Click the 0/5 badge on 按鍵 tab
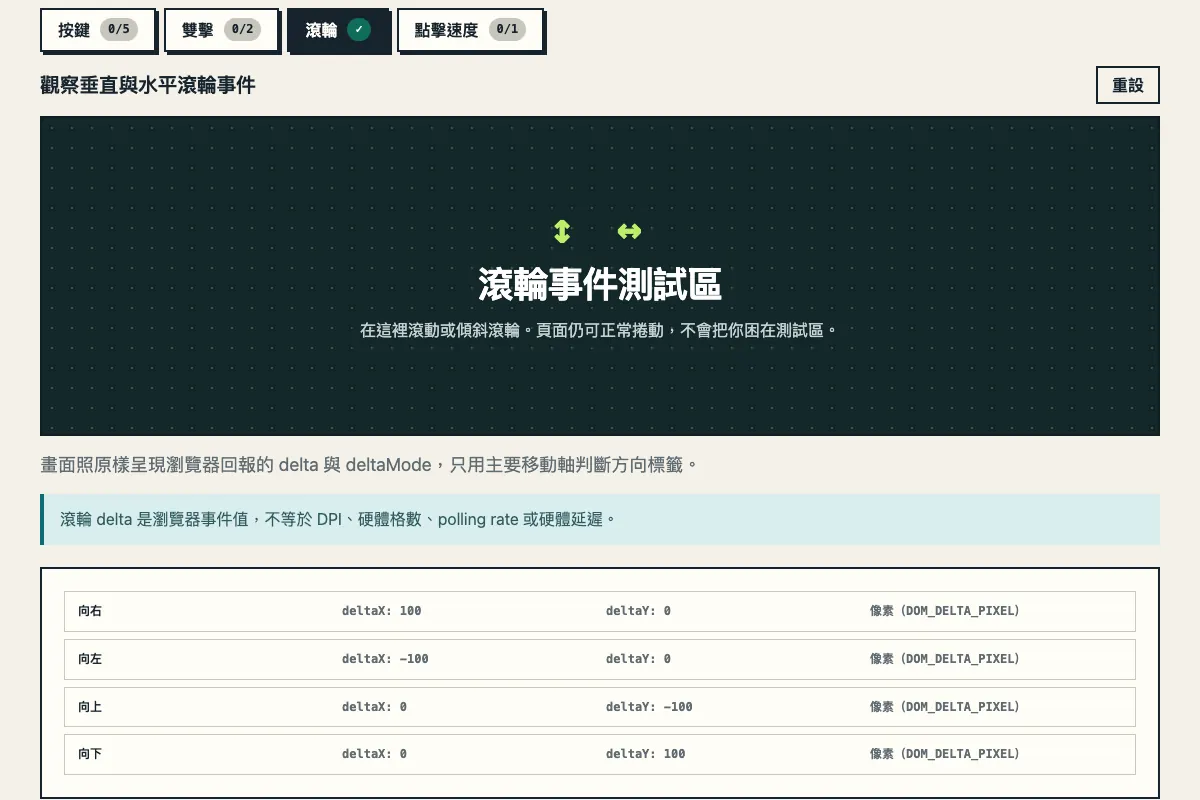 (119, 30)
